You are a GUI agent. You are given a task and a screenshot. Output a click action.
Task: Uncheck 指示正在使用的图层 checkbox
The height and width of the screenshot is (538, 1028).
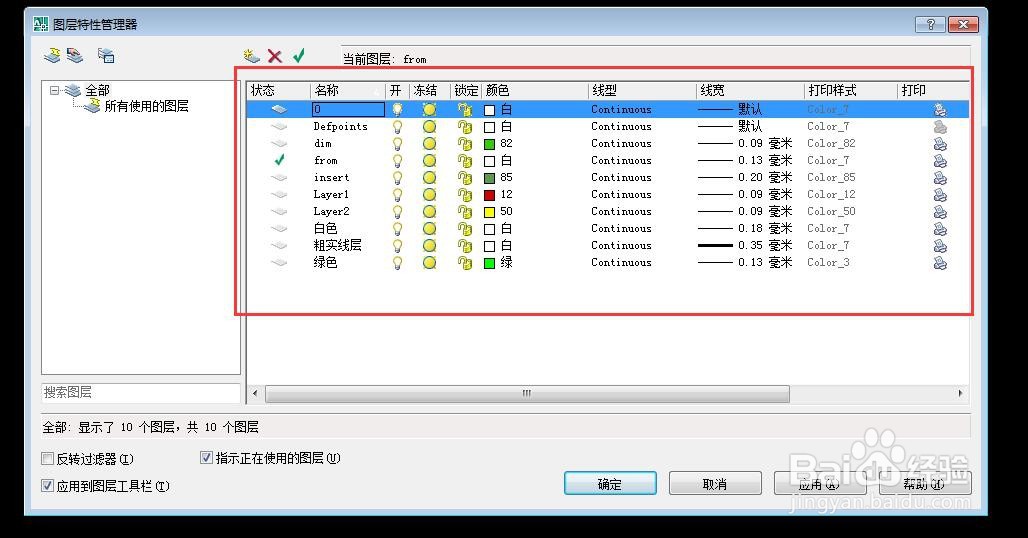pyautogui.click(x=206, y=457)
